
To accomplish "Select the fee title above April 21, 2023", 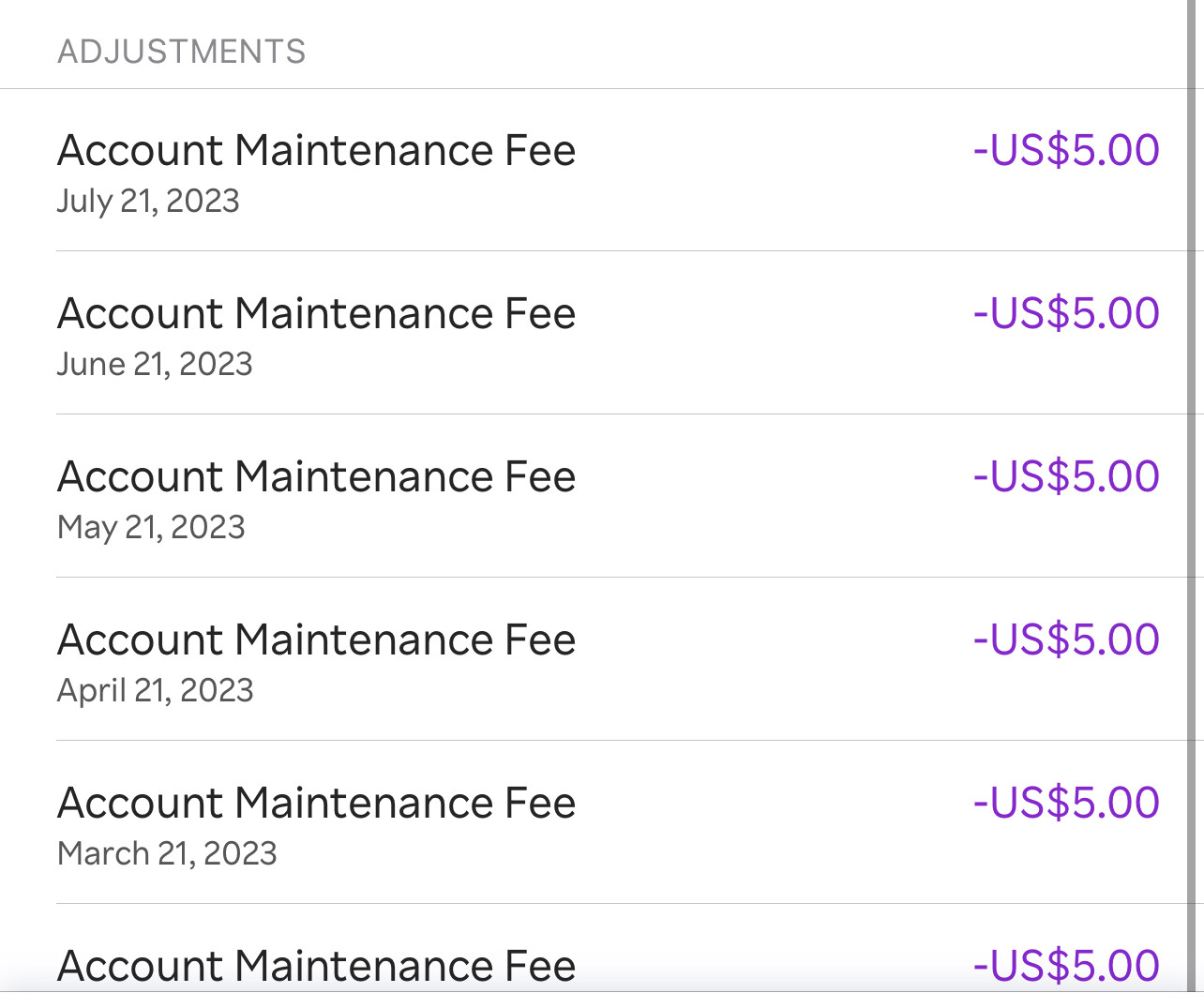I will click(316, 640).
